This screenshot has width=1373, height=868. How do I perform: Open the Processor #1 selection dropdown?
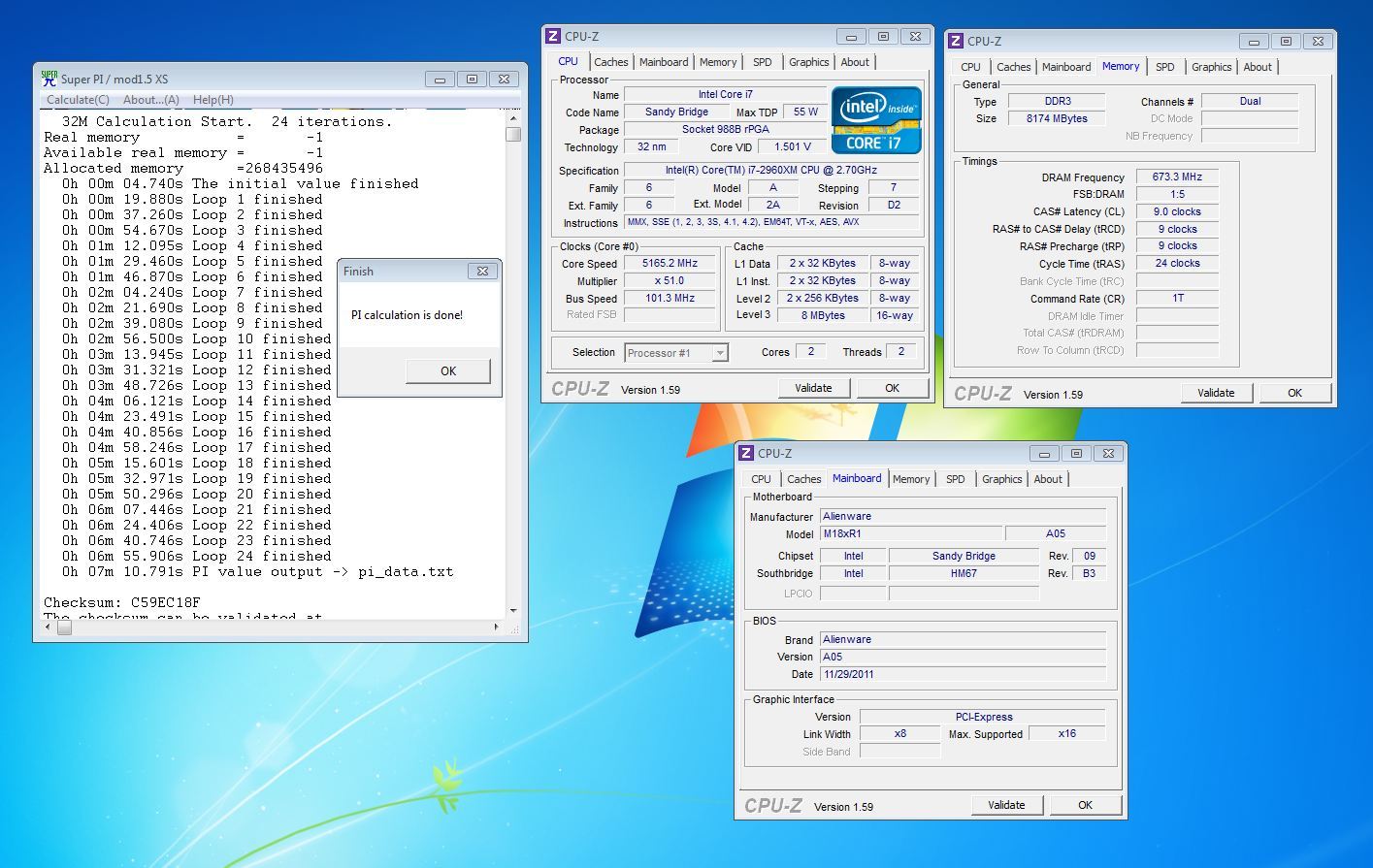720,353
